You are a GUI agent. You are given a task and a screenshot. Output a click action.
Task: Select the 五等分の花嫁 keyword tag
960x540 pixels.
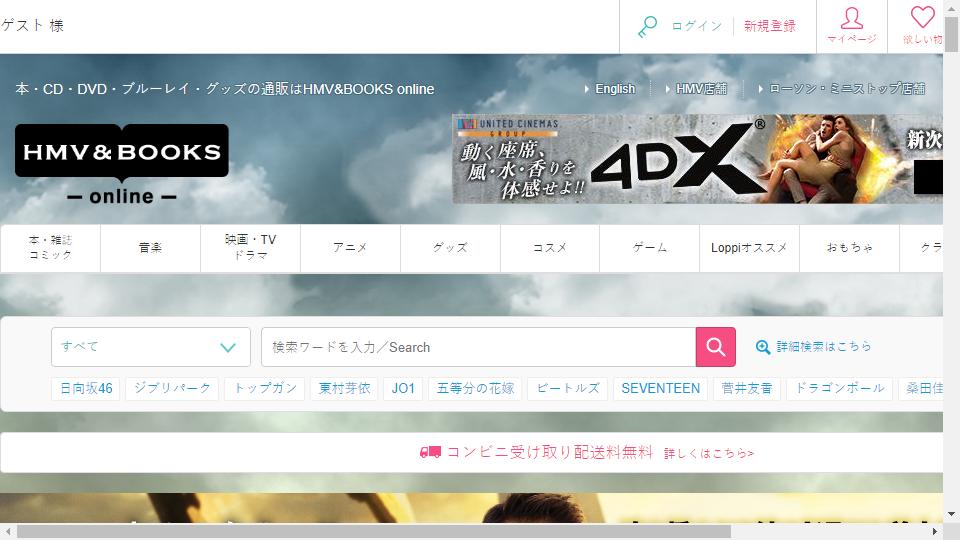[475, 389]
